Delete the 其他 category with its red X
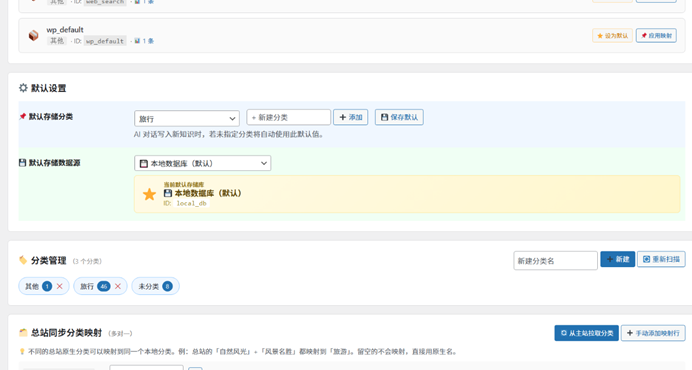The height and width of the screenshot is (370, 692). pos(60,287)
